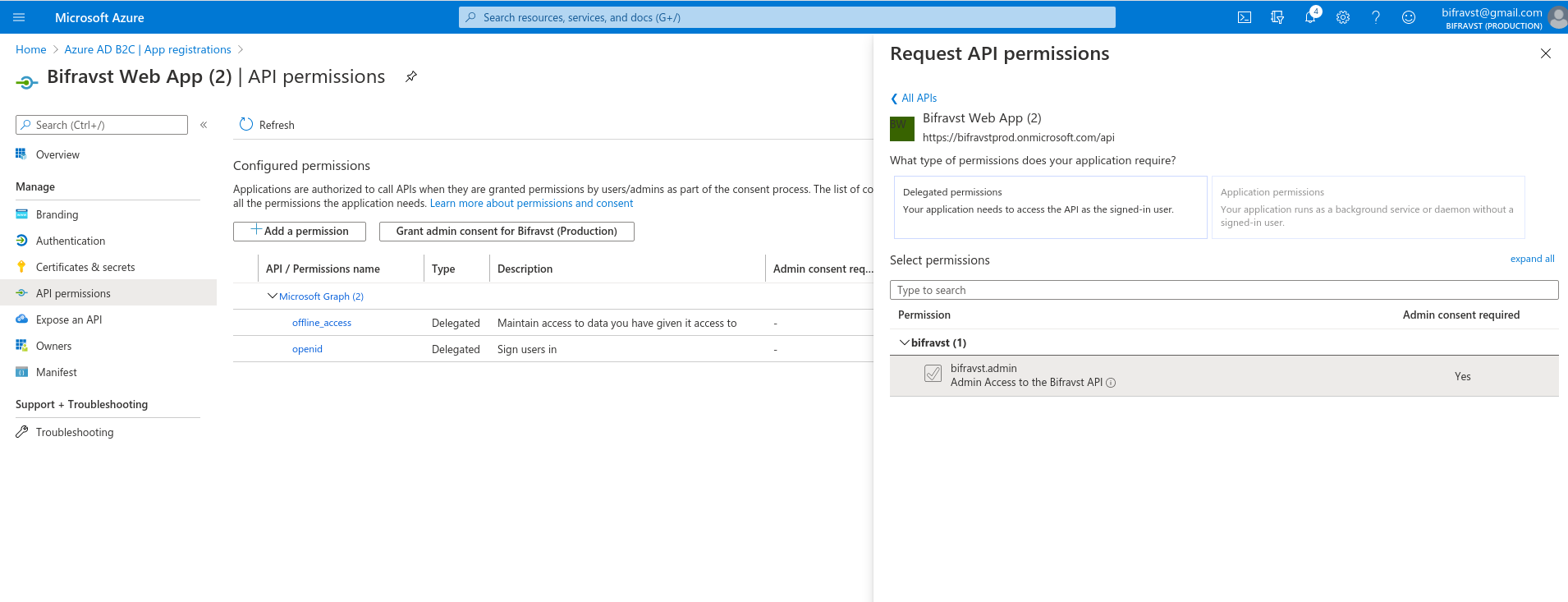Viewport: 1568px width, 602px height.
Task: Focus the Type to search permissions field
Action: [x=1224, y=290]
